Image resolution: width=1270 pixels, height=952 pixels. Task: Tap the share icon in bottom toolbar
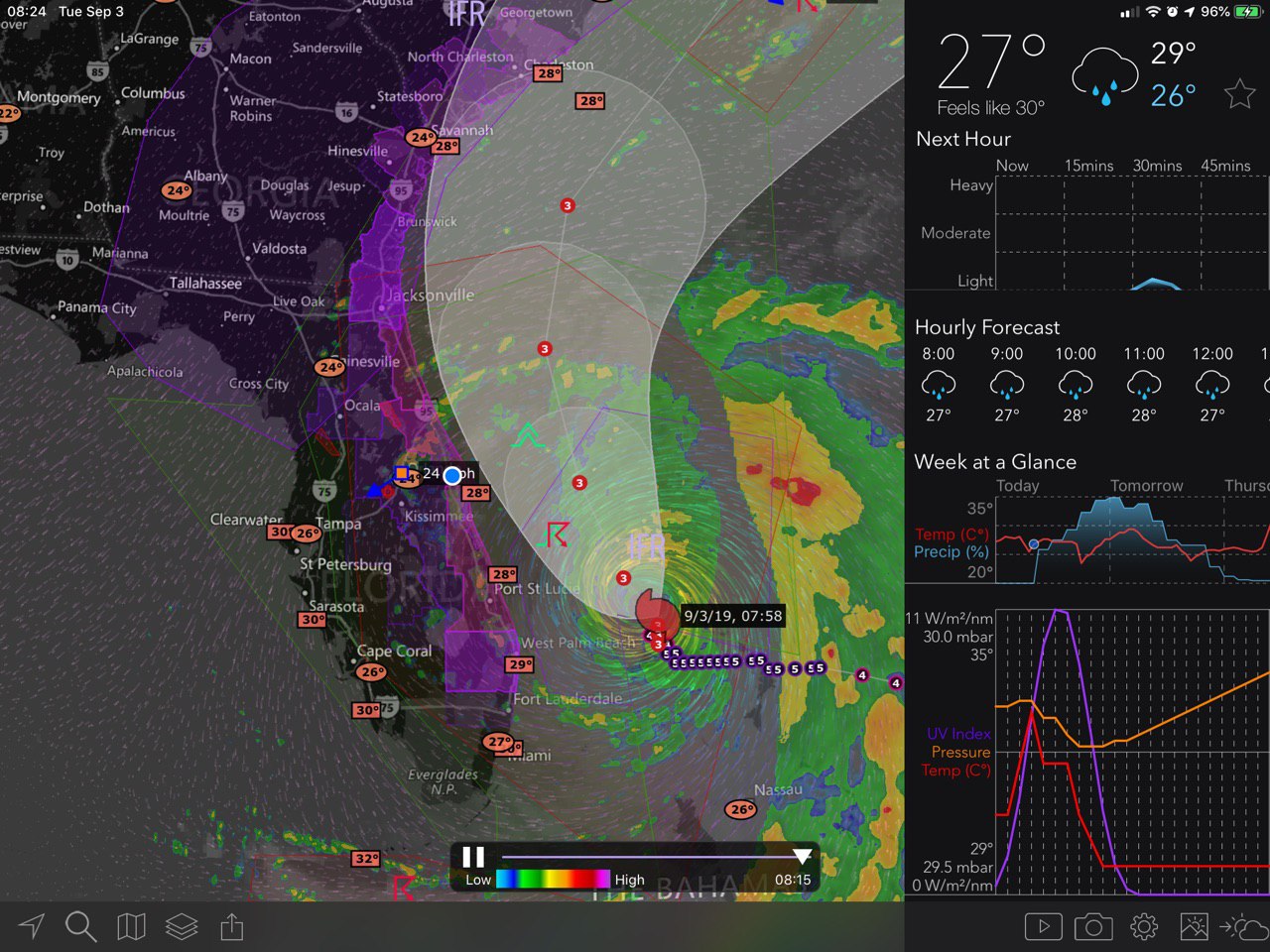click(231, 927)
